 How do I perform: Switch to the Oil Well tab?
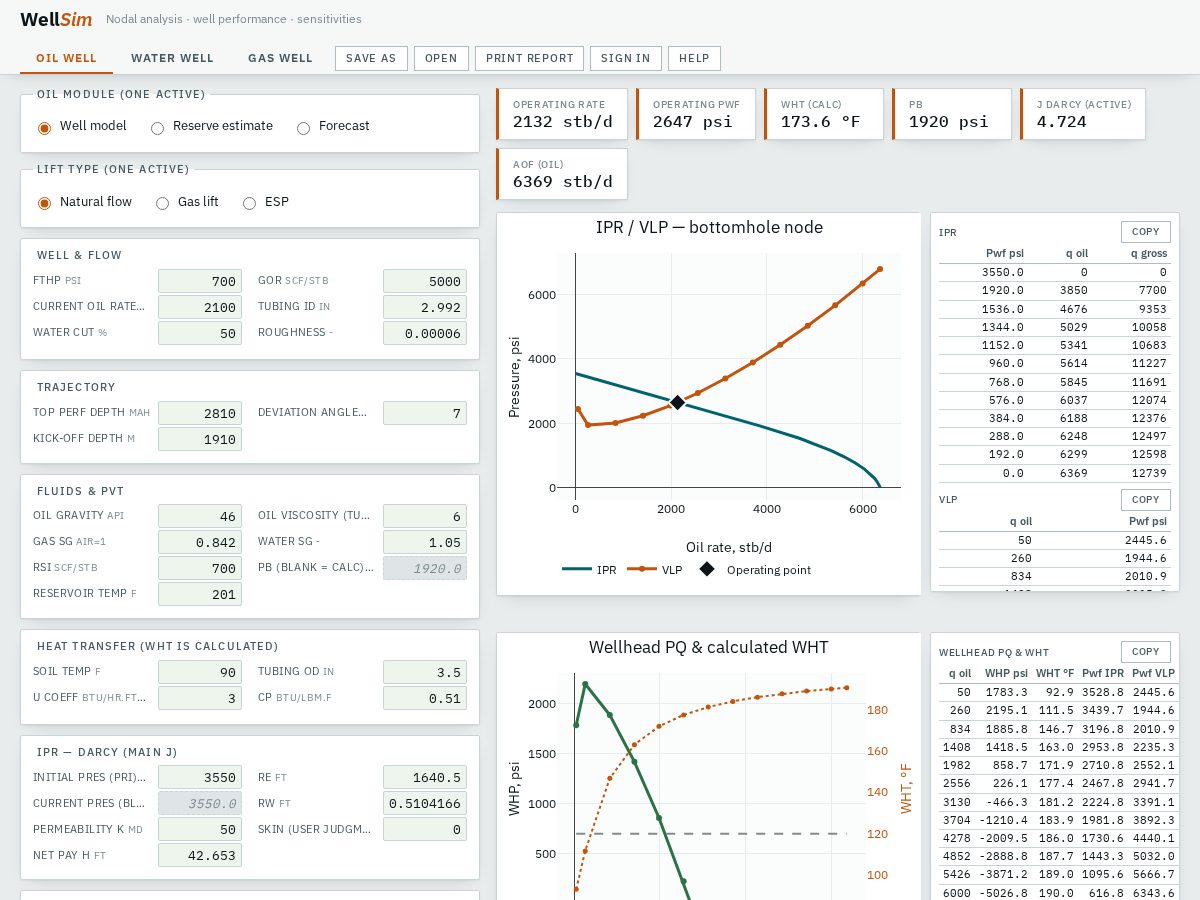tap(67, 58)
